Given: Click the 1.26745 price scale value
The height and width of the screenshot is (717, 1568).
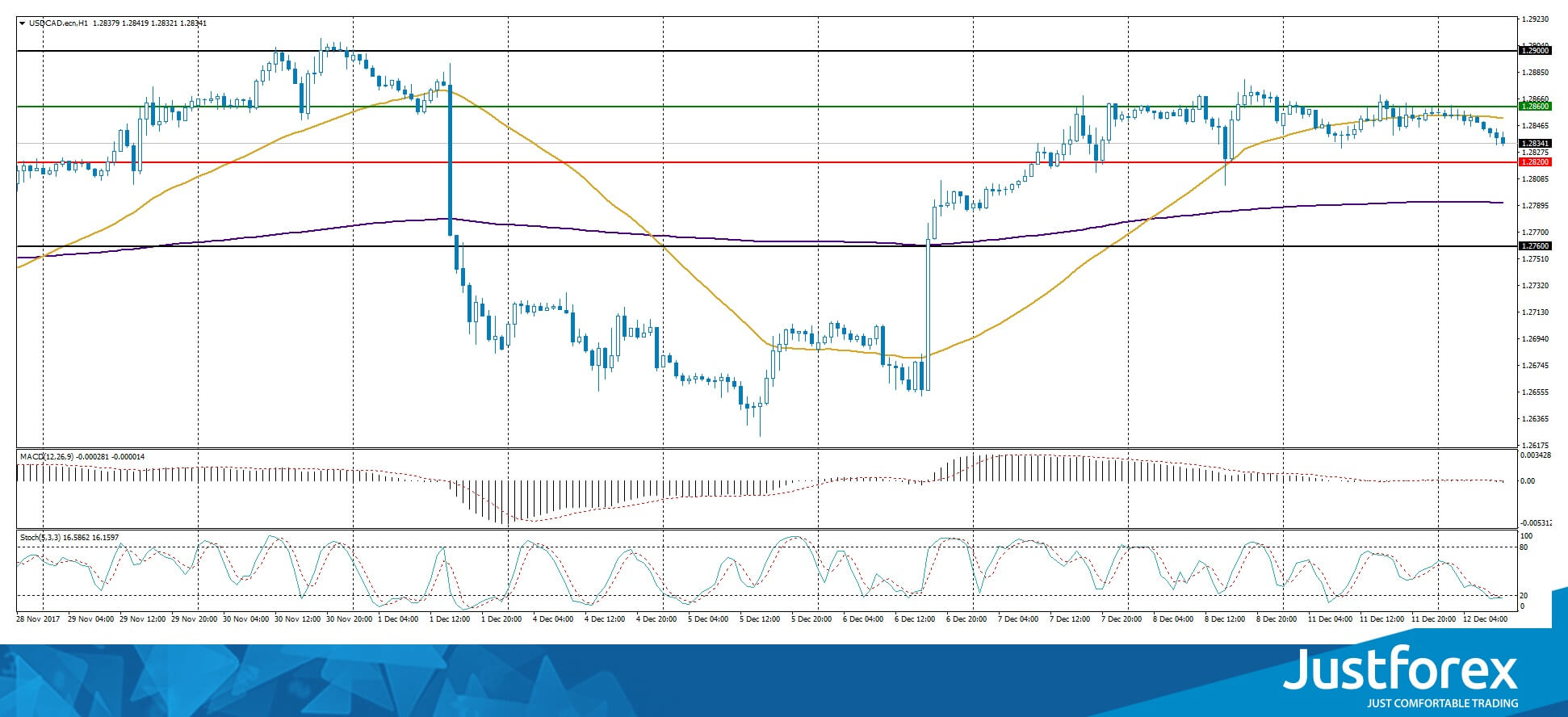Looking at the screenshot, I should click(x=1535, y=366).
